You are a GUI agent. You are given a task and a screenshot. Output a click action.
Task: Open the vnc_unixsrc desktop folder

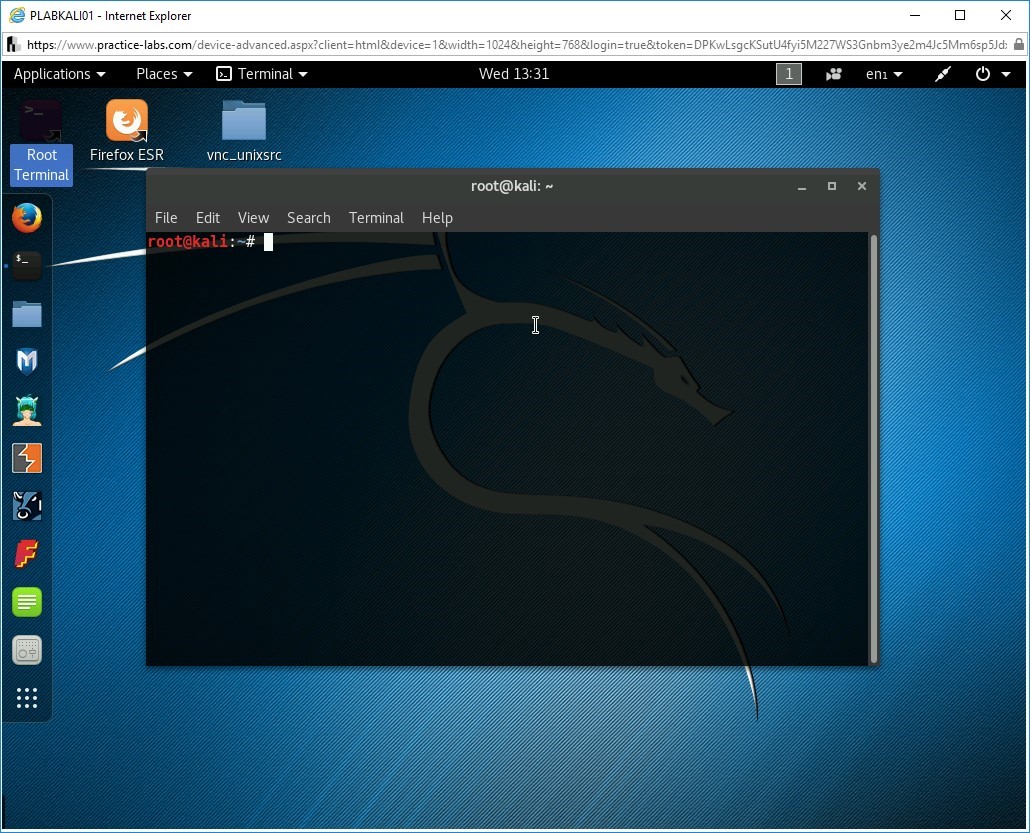tap(244, 131)
